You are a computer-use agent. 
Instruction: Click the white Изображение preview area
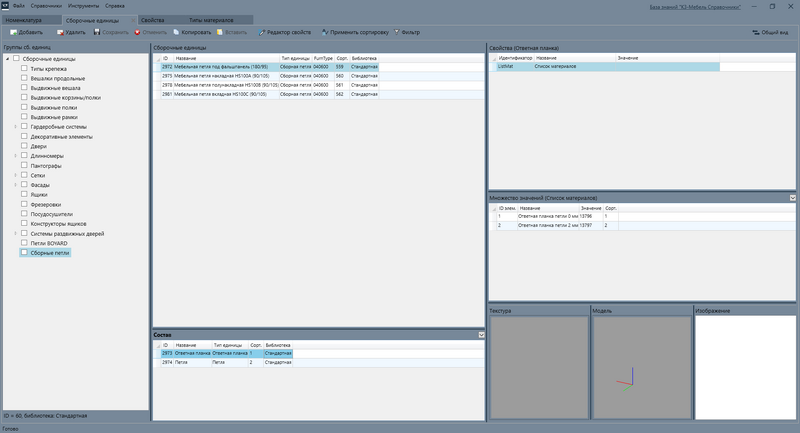point(745,367)
